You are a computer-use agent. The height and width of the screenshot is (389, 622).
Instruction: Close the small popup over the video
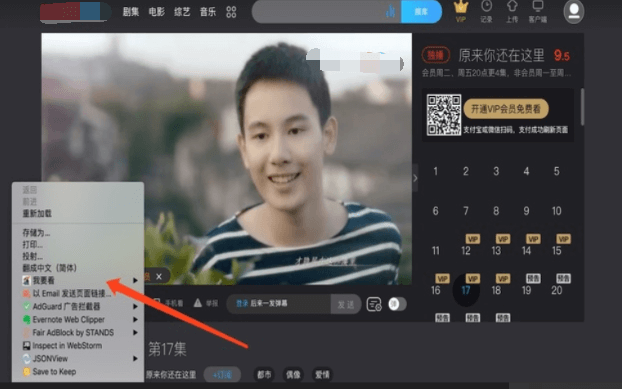click(x=159, y=276)
